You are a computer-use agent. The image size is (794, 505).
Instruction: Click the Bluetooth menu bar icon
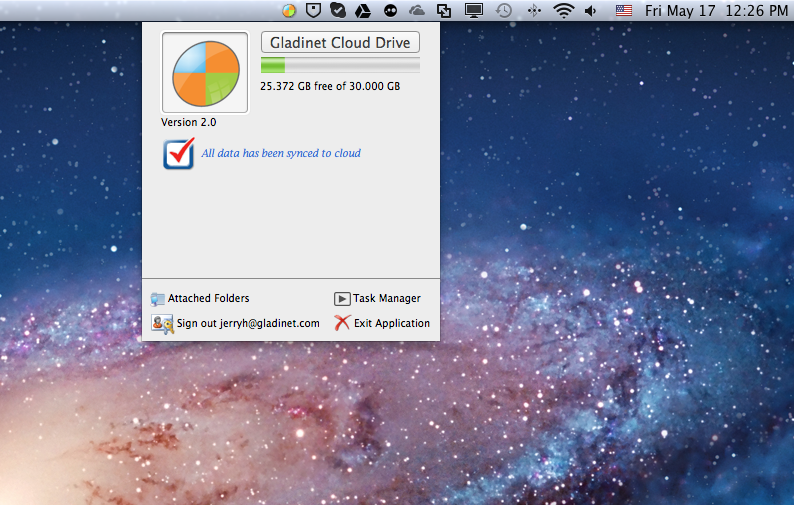534,11
